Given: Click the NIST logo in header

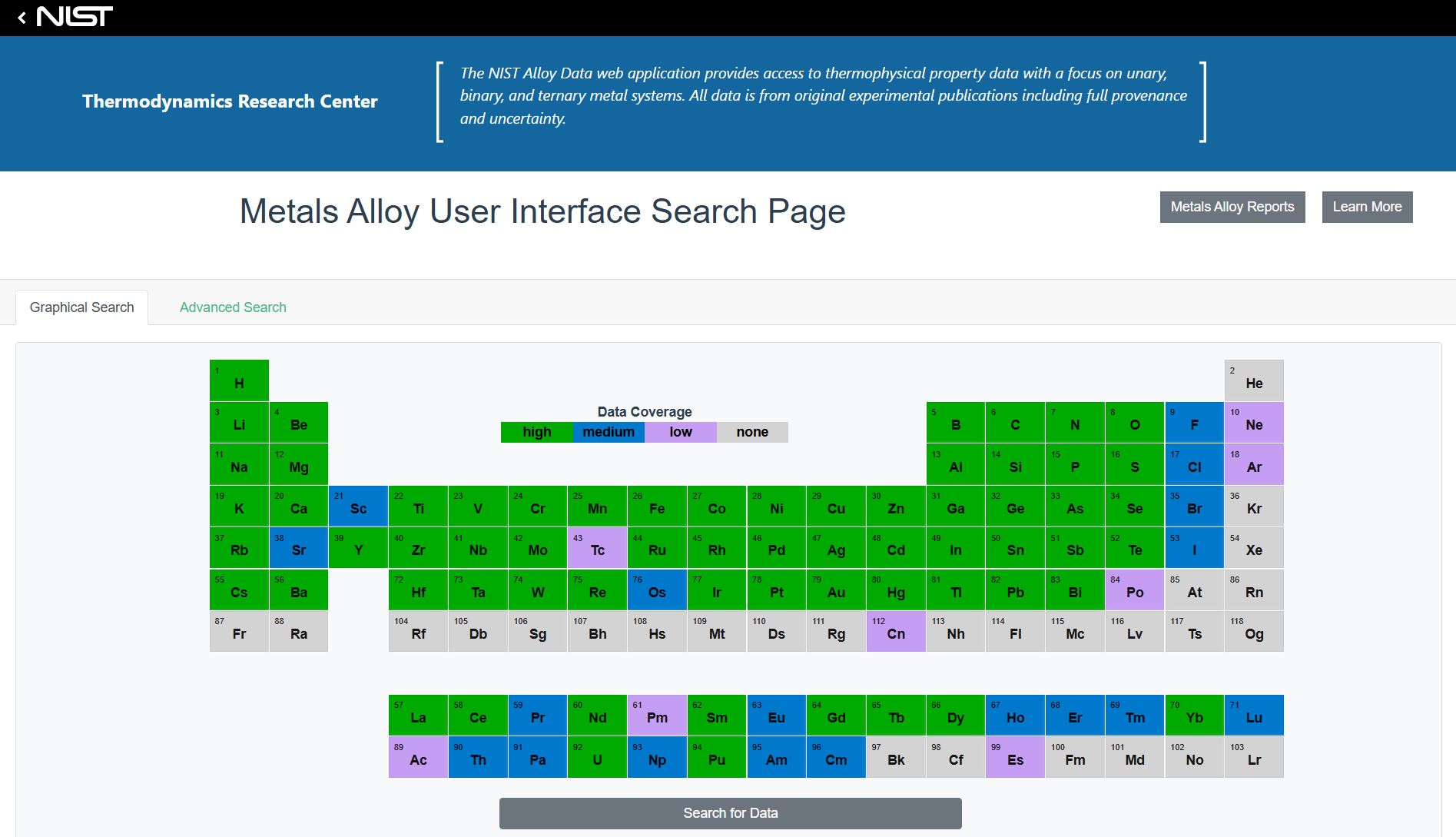Looking at the screenshot, I should pyautogui.click(x=75, y=17).
